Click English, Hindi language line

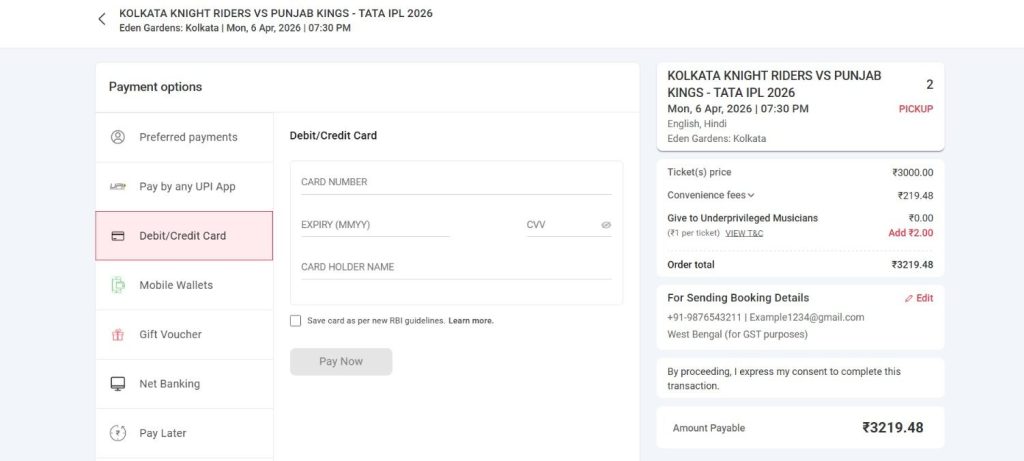(x=697, y=124)
